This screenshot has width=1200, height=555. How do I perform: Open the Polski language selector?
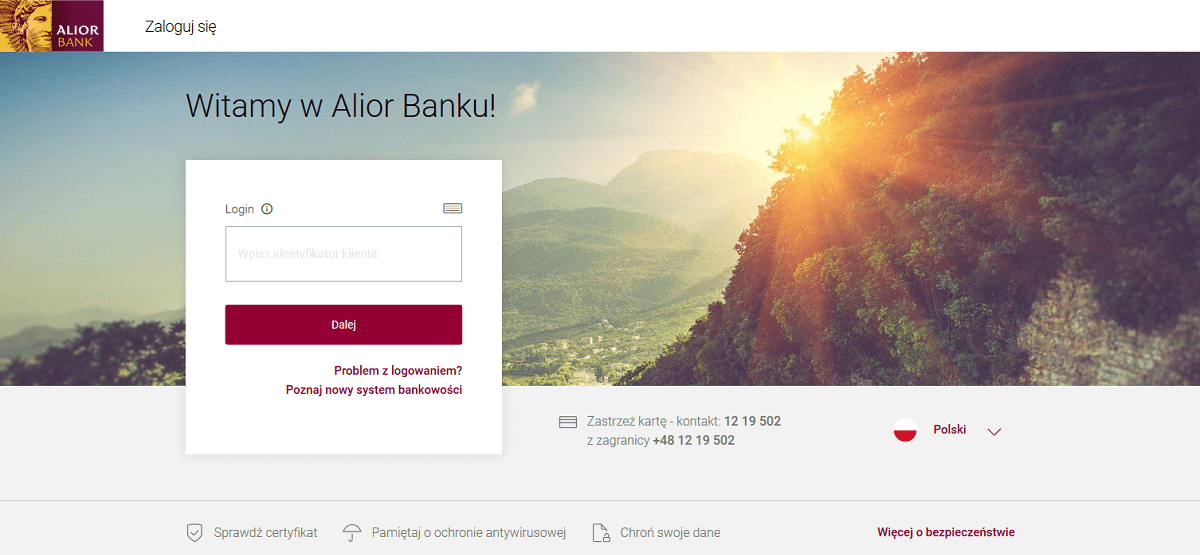(x=949, y=430)
